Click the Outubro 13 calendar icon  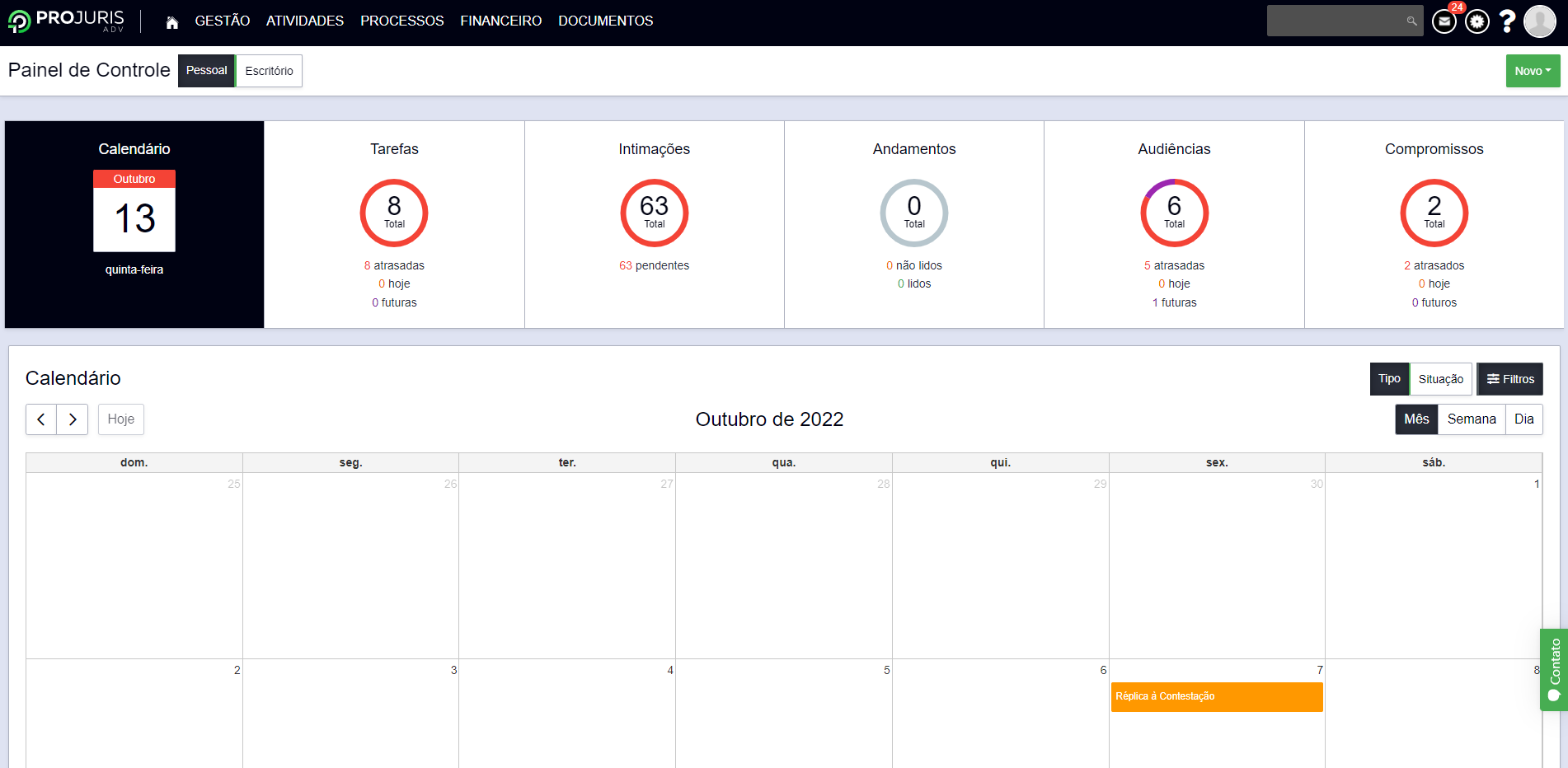134,211
